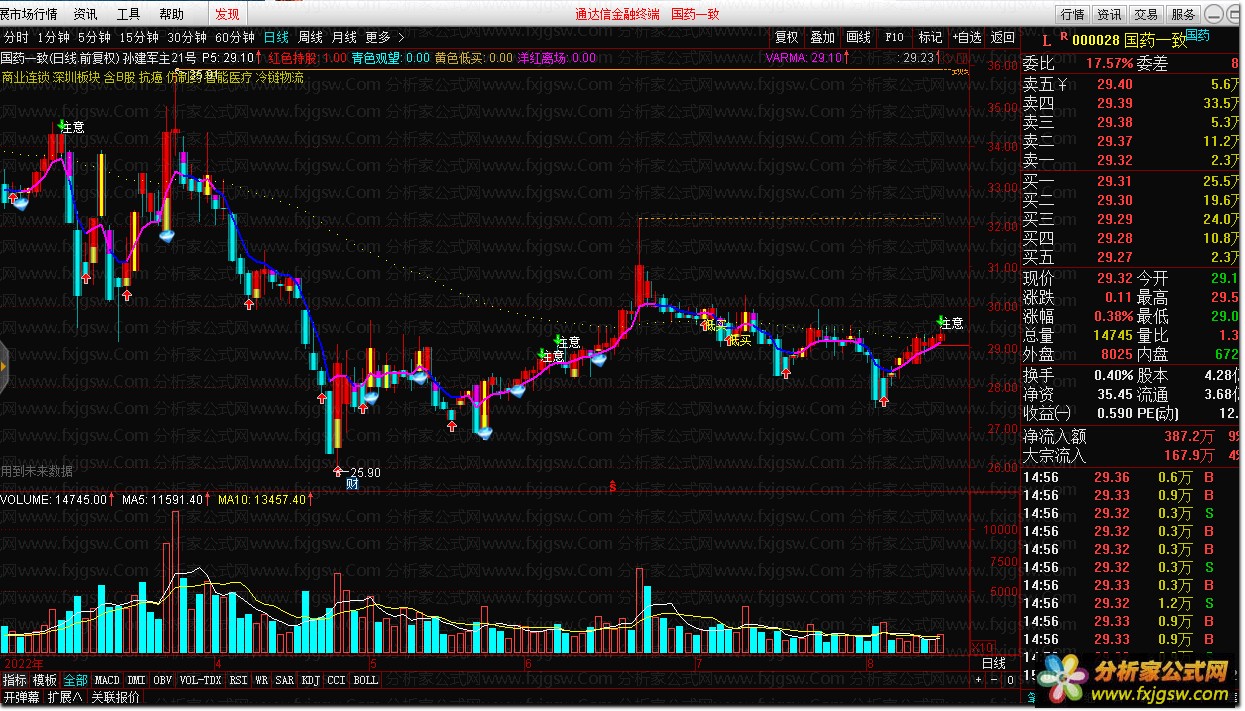Open the partially visible 展市场行情 menu
1245x711 pixels.
click(29, 14)
